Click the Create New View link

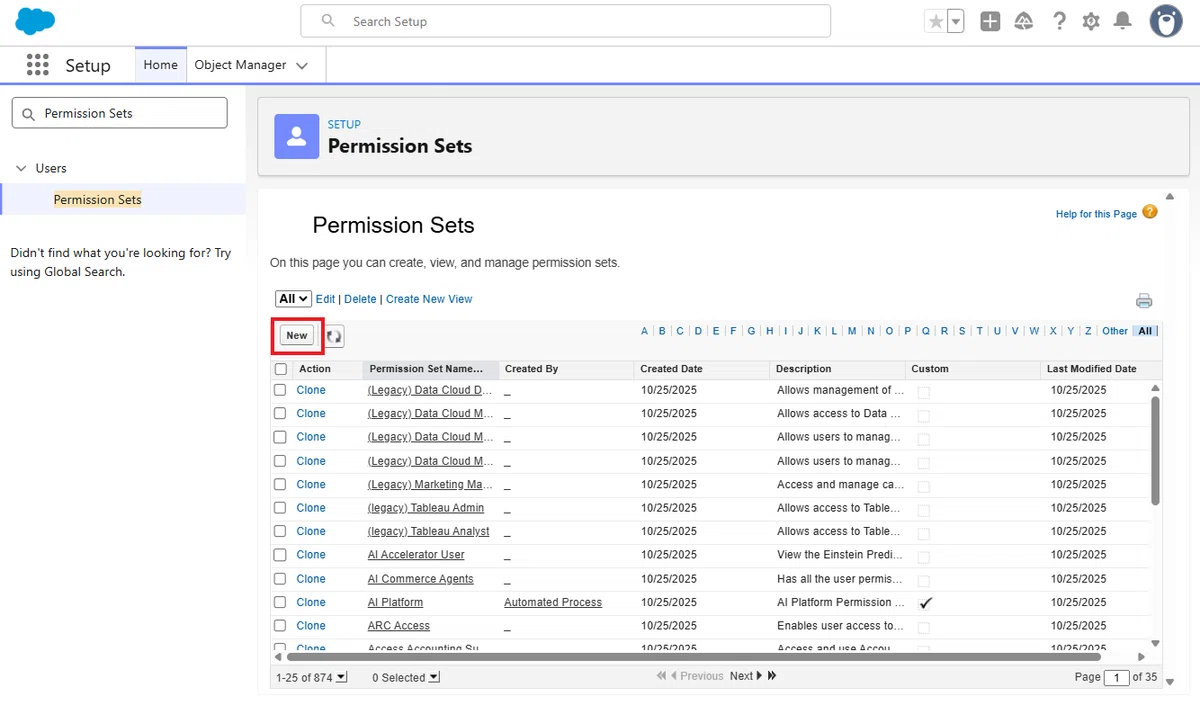point(429,299)
